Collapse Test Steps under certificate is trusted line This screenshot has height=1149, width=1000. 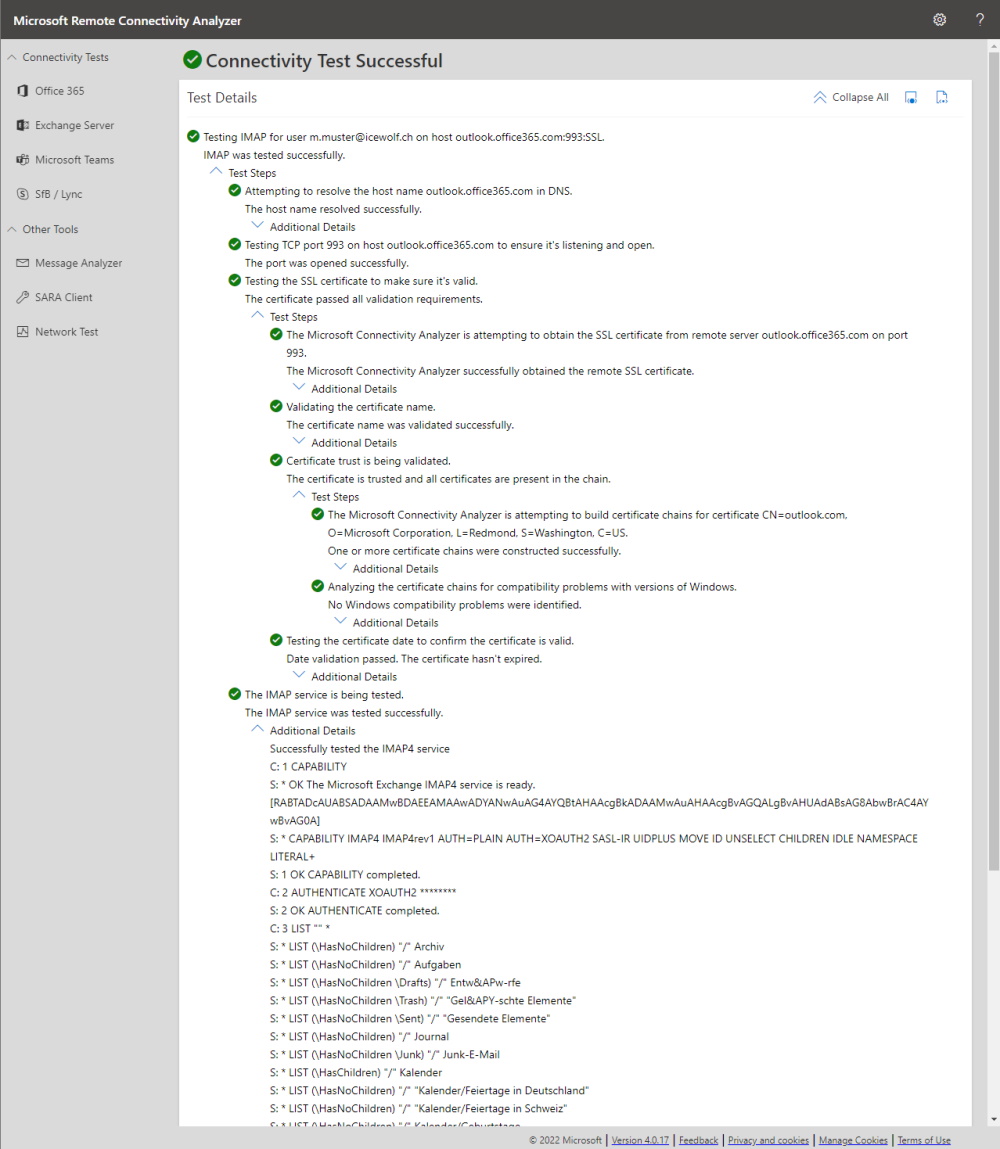click(x=299, y=495)
